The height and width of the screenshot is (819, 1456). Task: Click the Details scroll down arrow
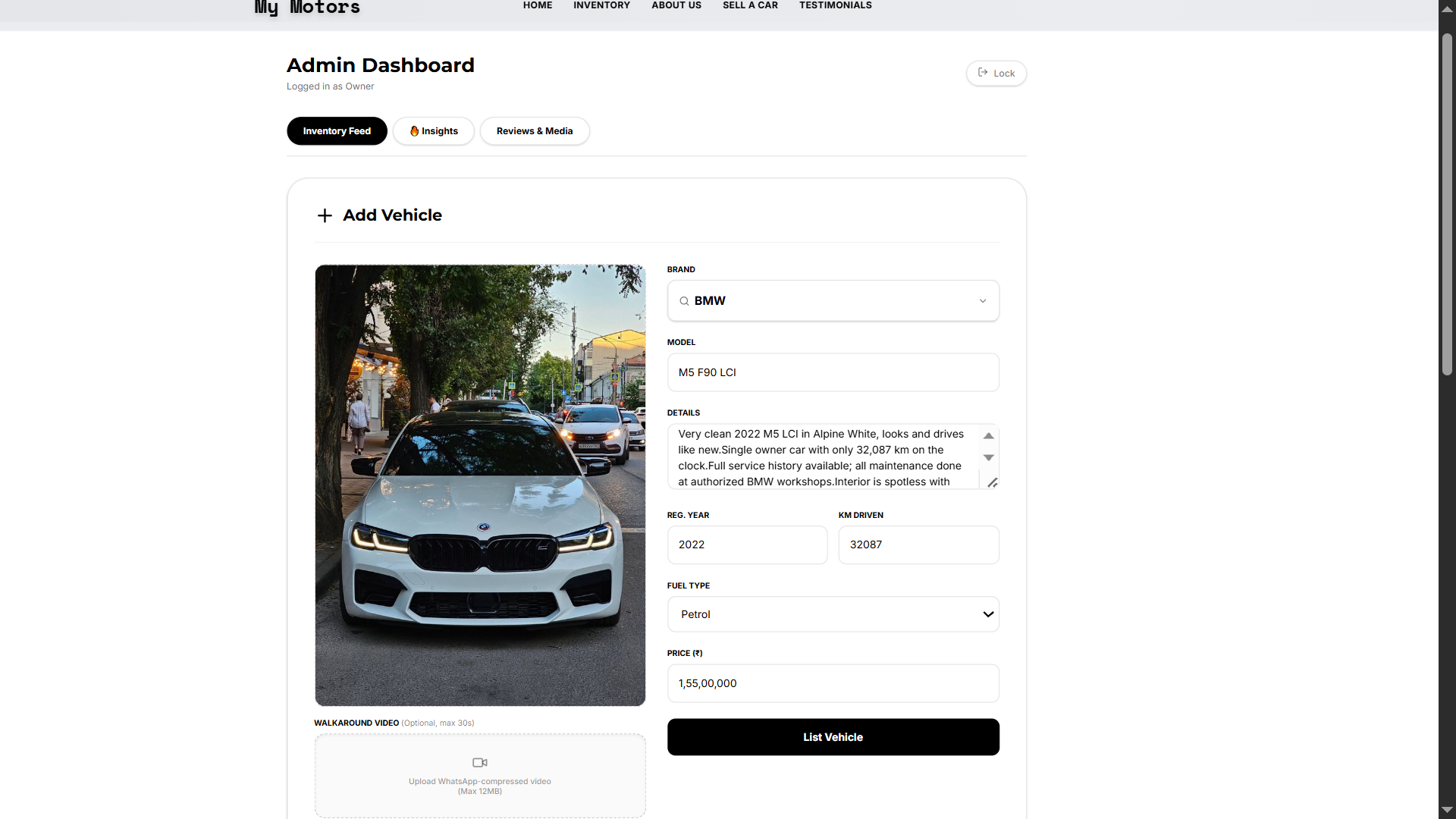(x=988, y=457)
